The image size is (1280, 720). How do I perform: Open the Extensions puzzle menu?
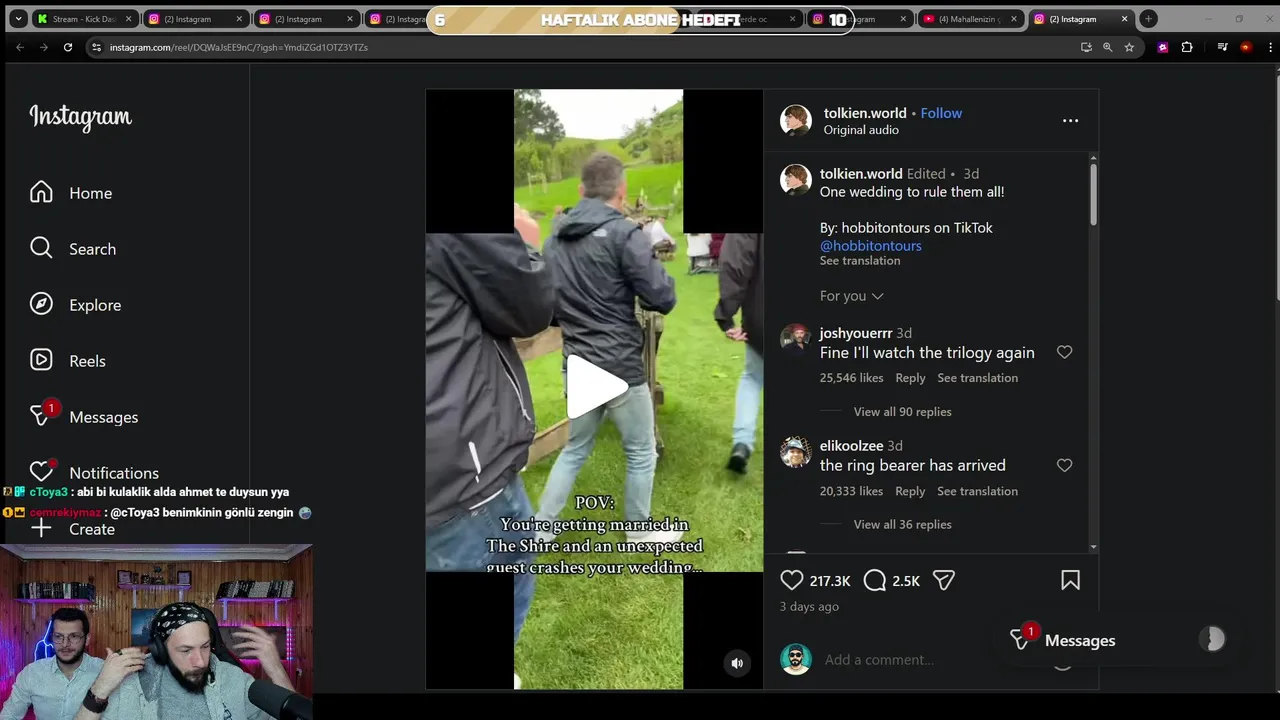(x=1187, y=47)
